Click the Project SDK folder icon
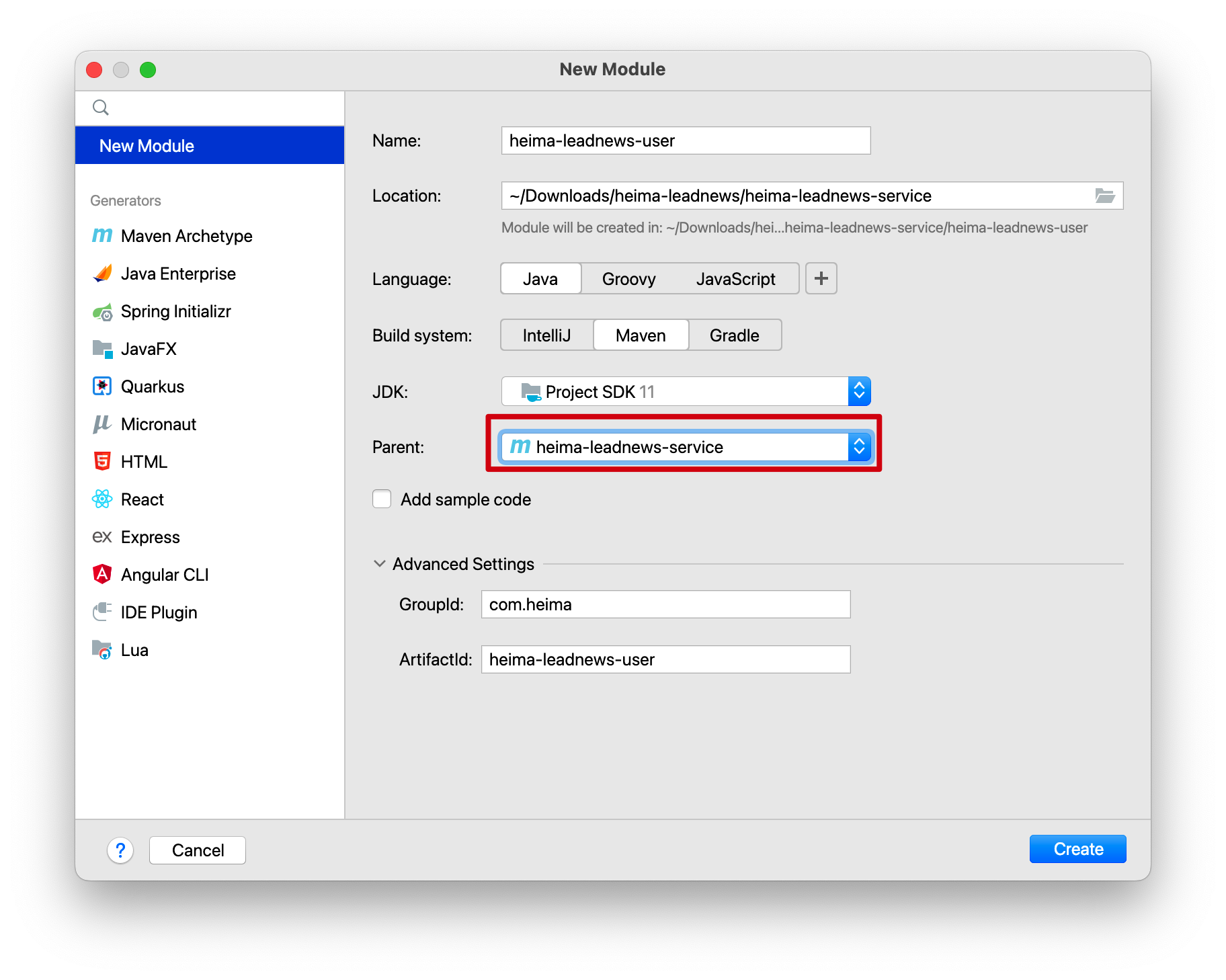 [531, 392]
